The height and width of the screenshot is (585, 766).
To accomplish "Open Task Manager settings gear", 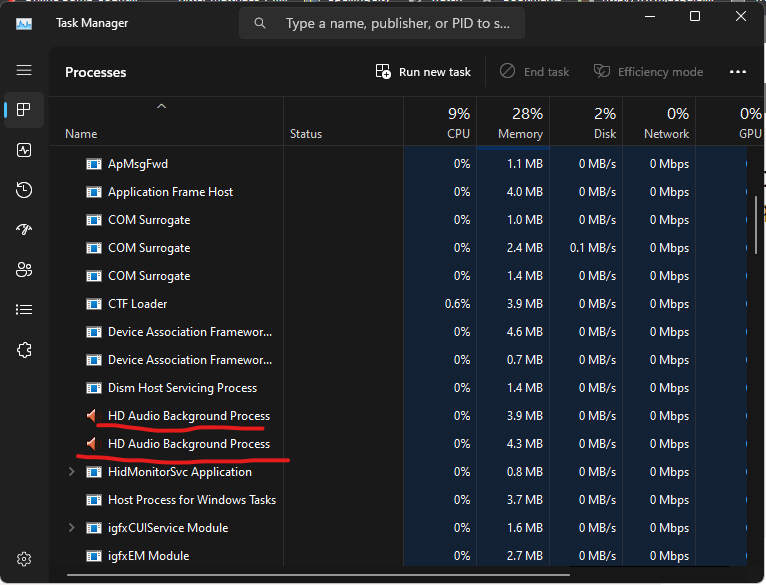I will click(24, 559).
